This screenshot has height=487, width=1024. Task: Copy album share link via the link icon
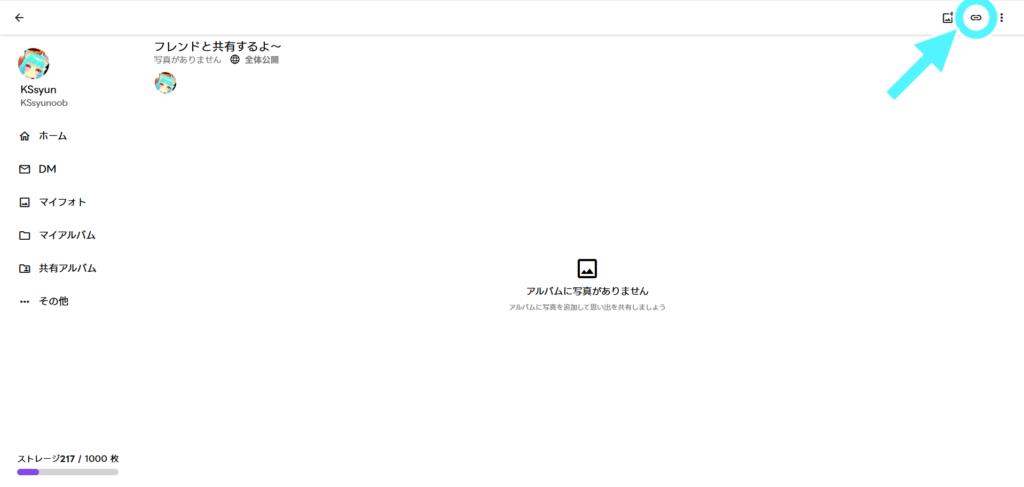(x=976, y=18)
